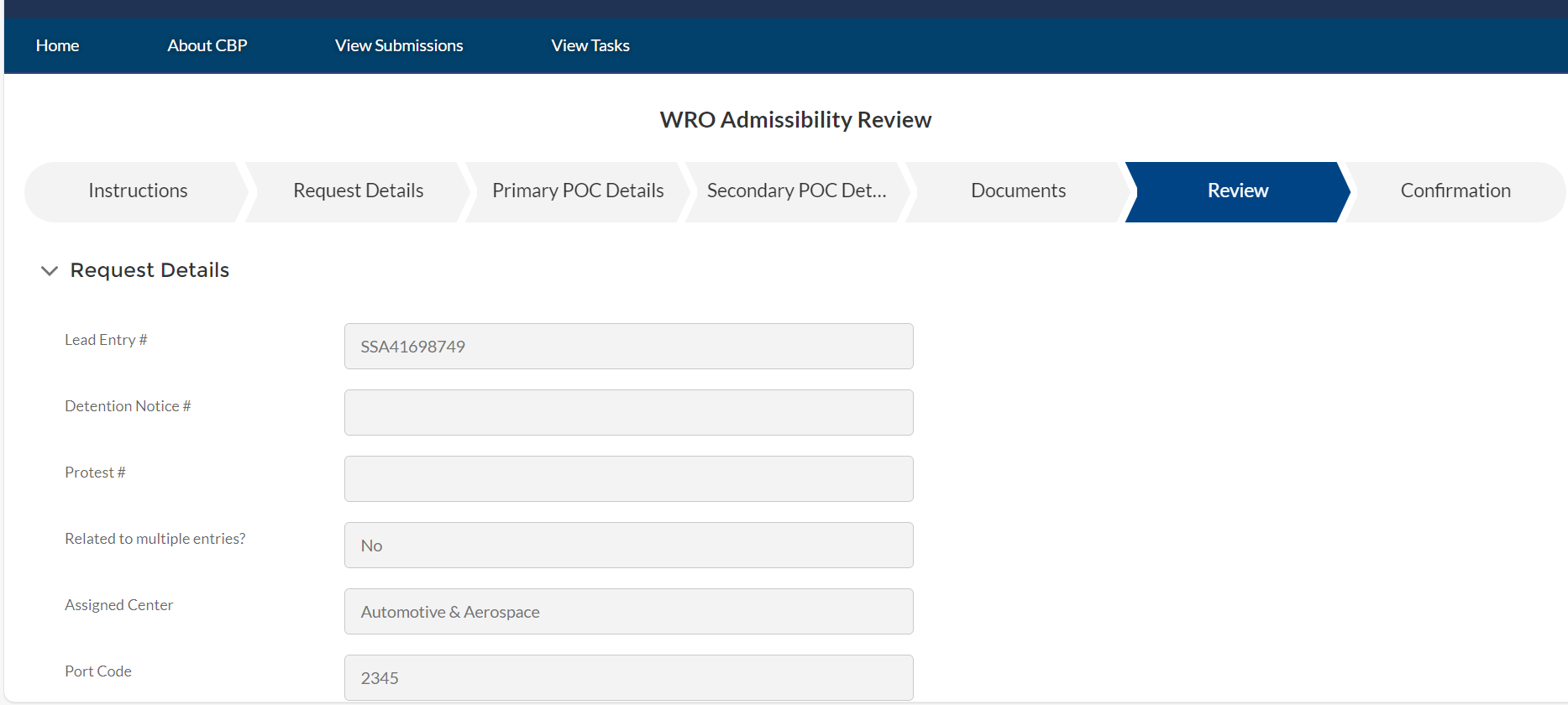Screen dimensions: 1568x705
Task: Select the Request Details step tab
Action: point(358,191)
